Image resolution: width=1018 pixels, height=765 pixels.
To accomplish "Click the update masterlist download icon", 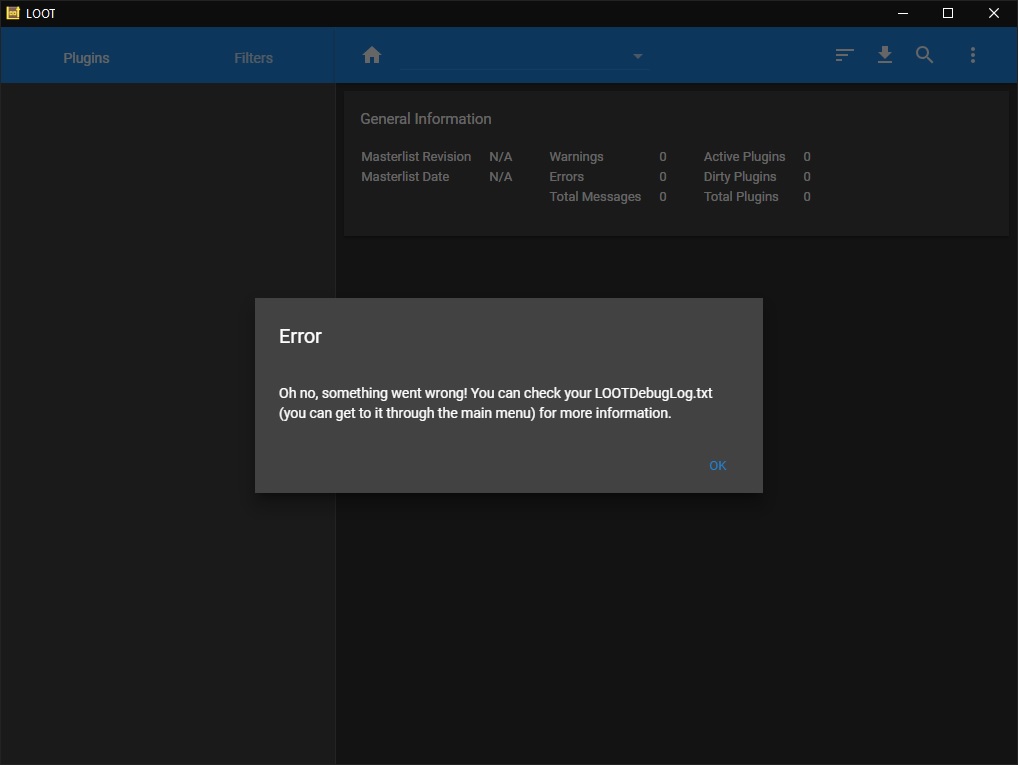I will [x=884, y=55].
